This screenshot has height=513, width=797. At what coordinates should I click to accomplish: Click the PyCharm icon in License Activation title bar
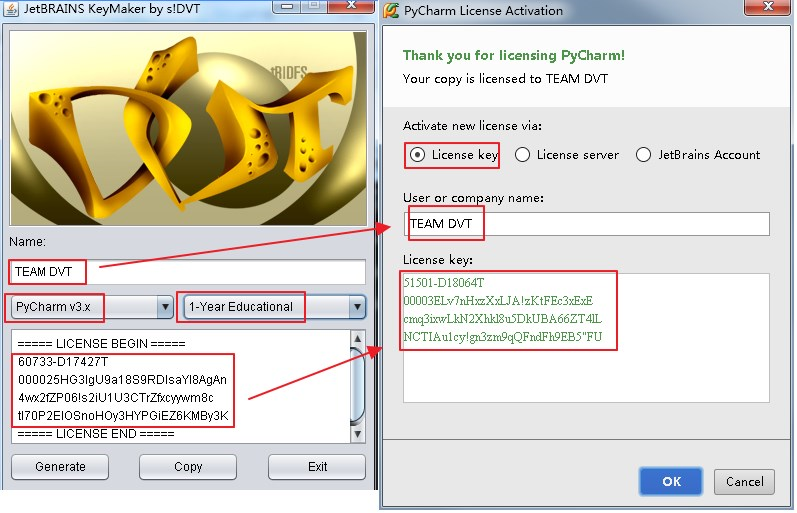(390, 10)
